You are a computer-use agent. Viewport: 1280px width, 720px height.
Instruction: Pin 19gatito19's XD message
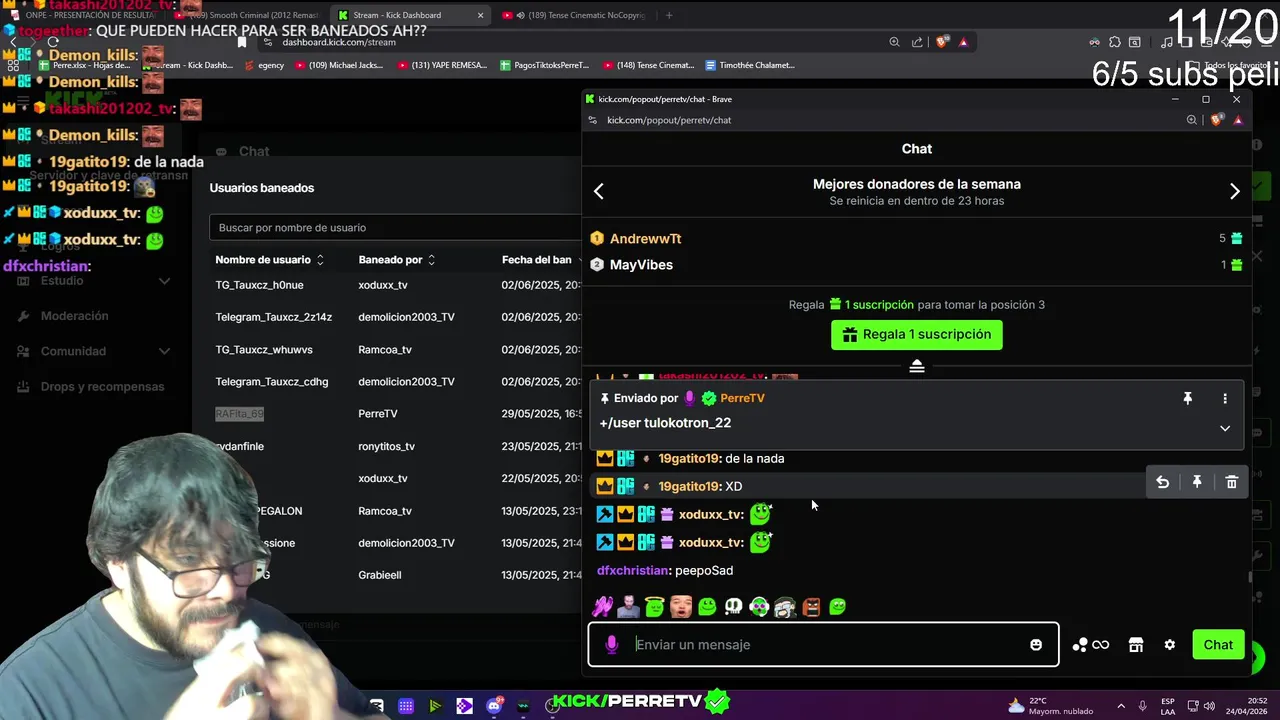click(1197, 482)
